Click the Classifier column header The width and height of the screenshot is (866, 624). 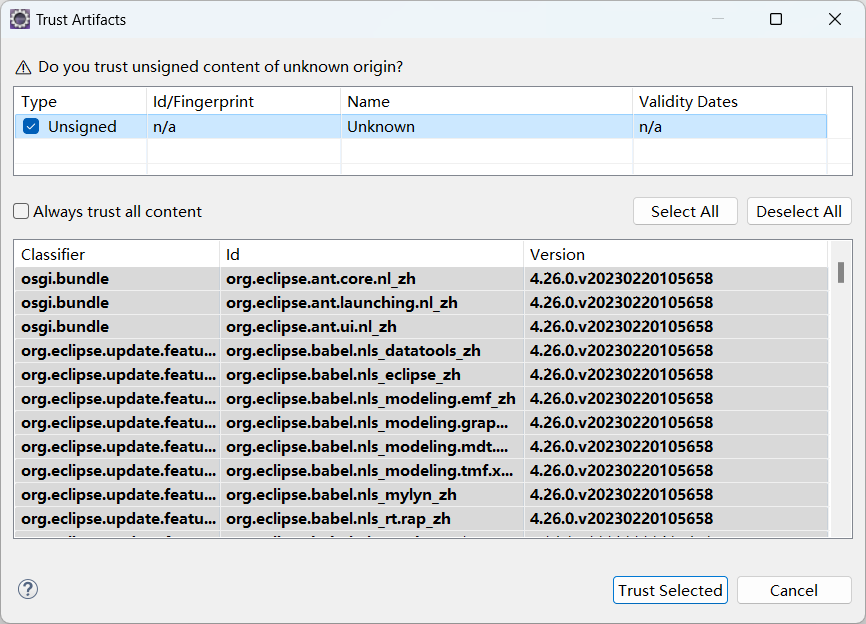click(x=117, y=255)
